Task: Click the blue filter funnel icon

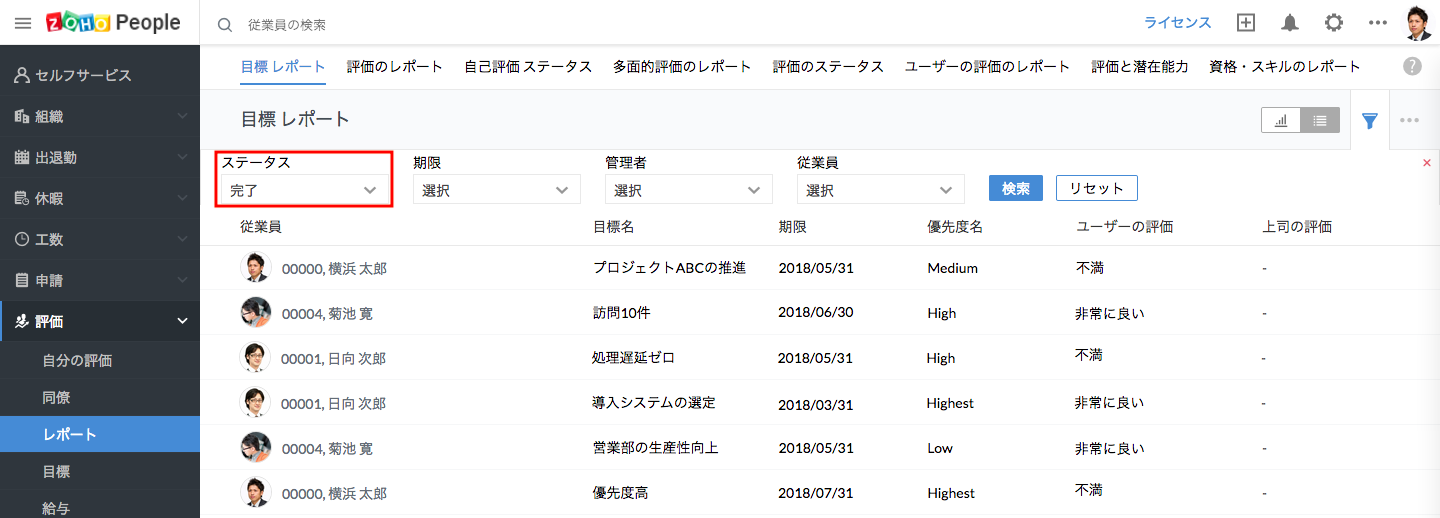Action: [x=1370, y=121]
